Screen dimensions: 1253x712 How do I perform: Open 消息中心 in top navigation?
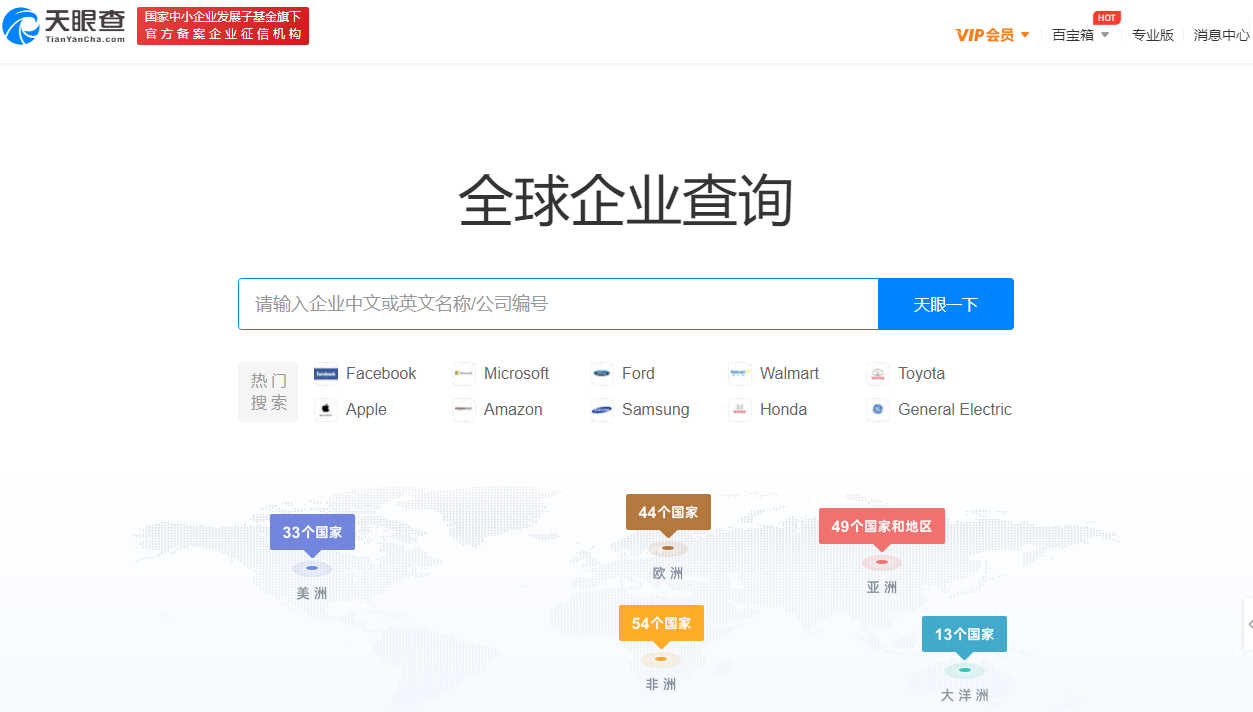(1221, 35)
